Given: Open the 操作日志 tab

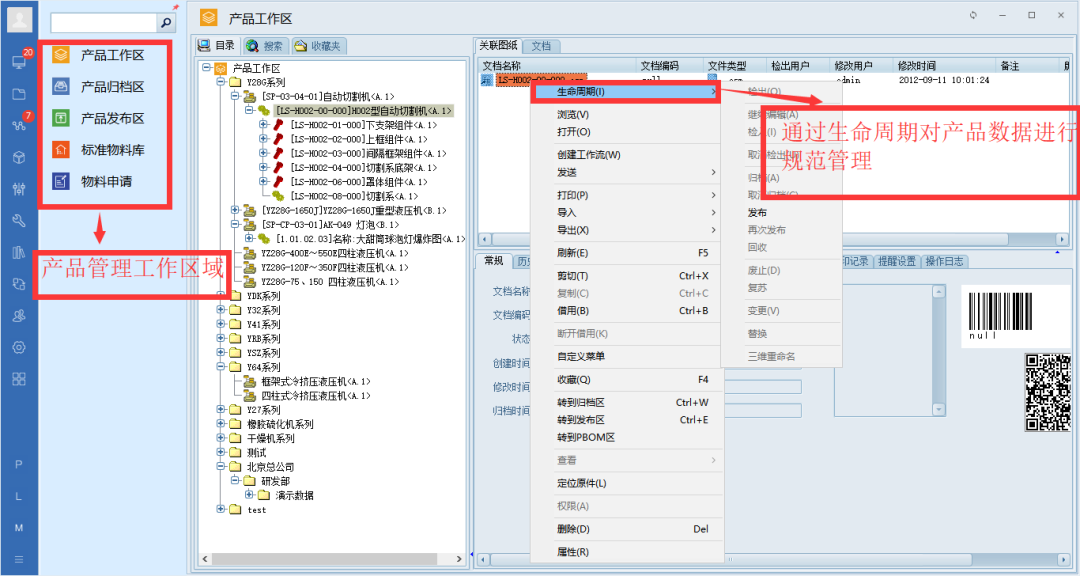Looking at the screenshot, I should [944, 261].
